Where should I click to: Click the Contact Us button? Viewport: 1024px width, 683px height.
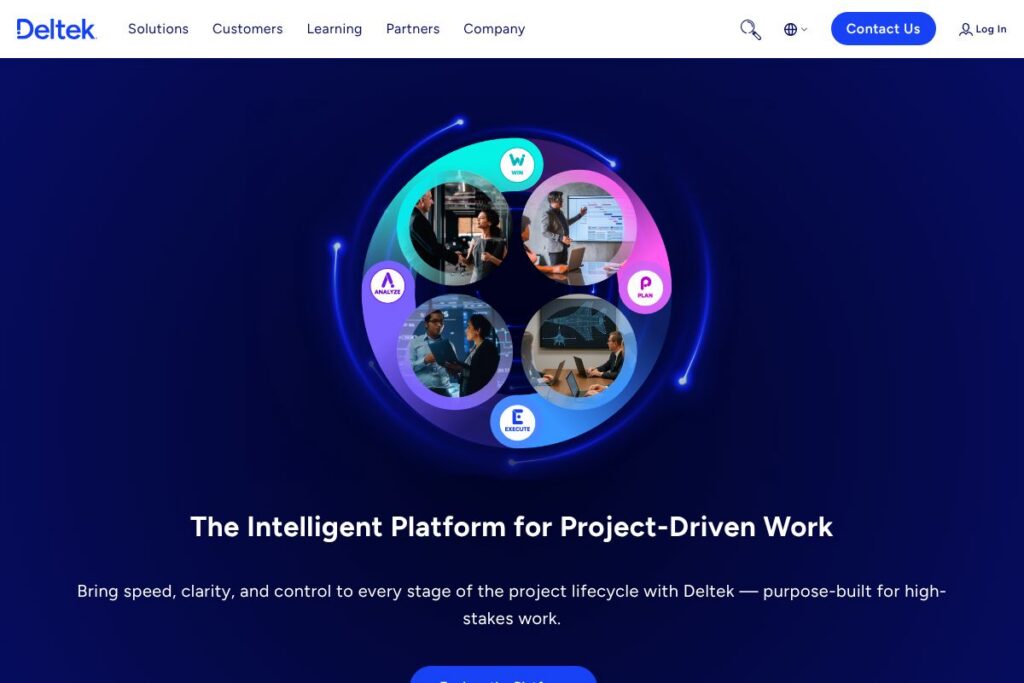883,29
